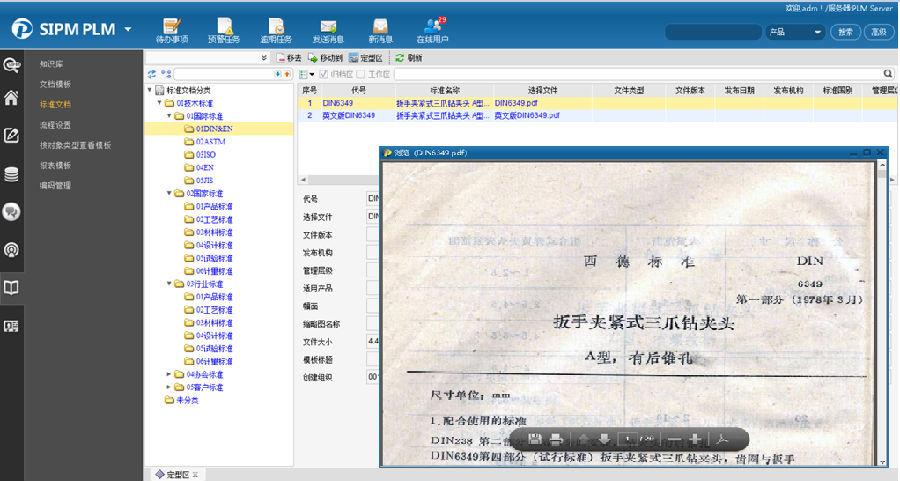Collapse the 01技术标准 tree node
The width and height of the screenshot is (900, 481).
[x=160, y=103]
